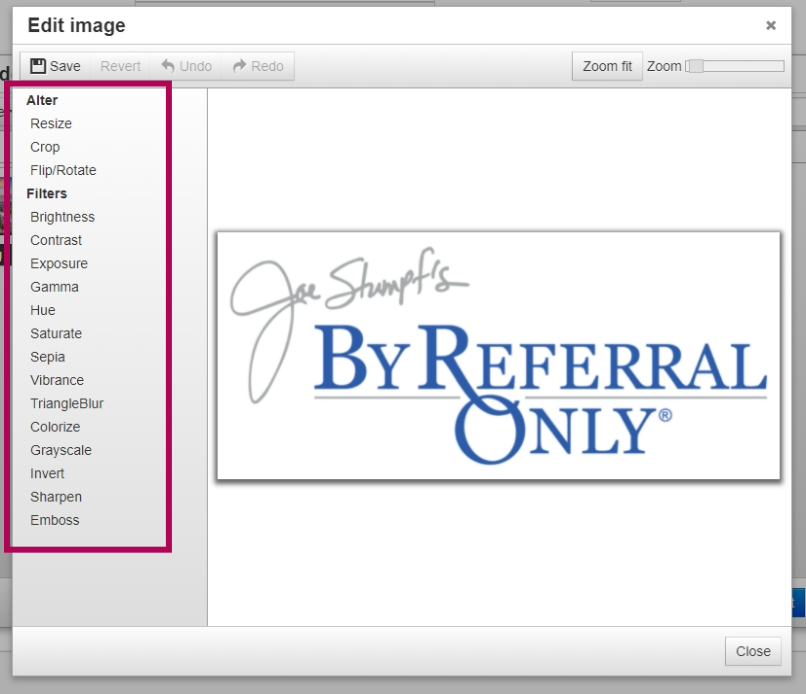Select the Crop option
The width and height of the screenshot is (806, 694).
45,147
